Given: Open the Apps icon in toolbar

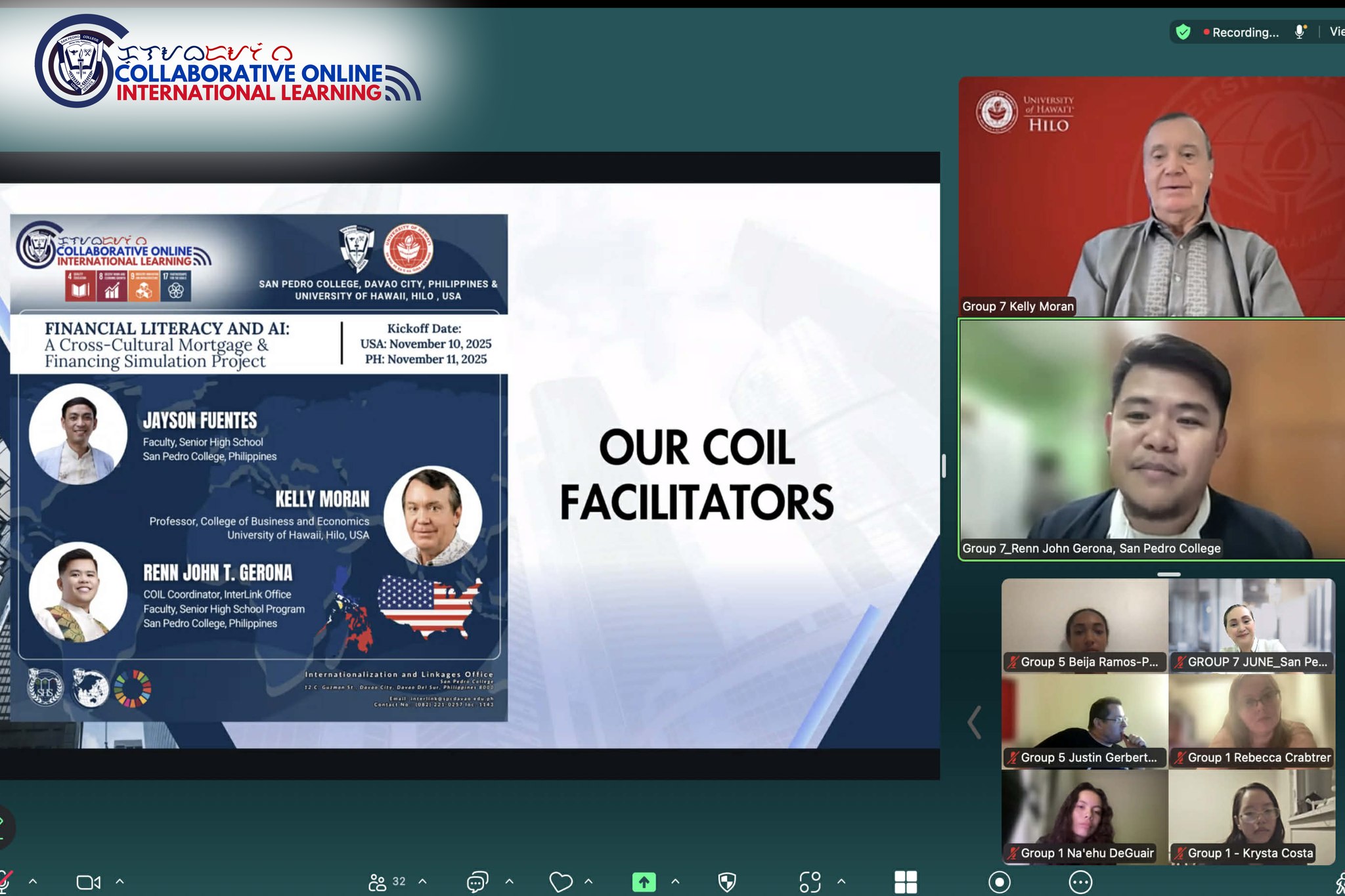Looking at the screenshot, I should tap(810, 882).
